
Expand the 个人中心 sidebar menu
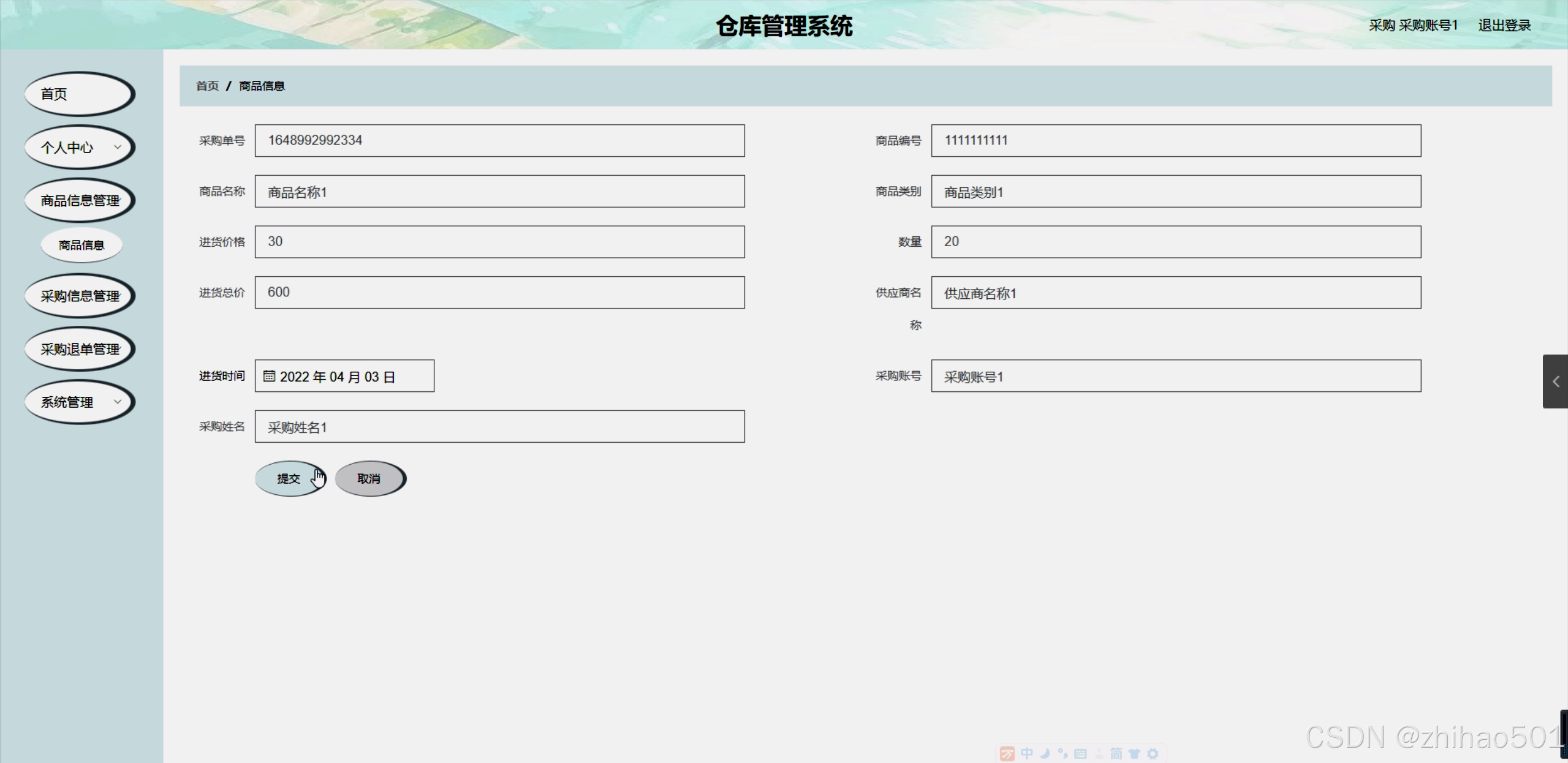point(79,147)
